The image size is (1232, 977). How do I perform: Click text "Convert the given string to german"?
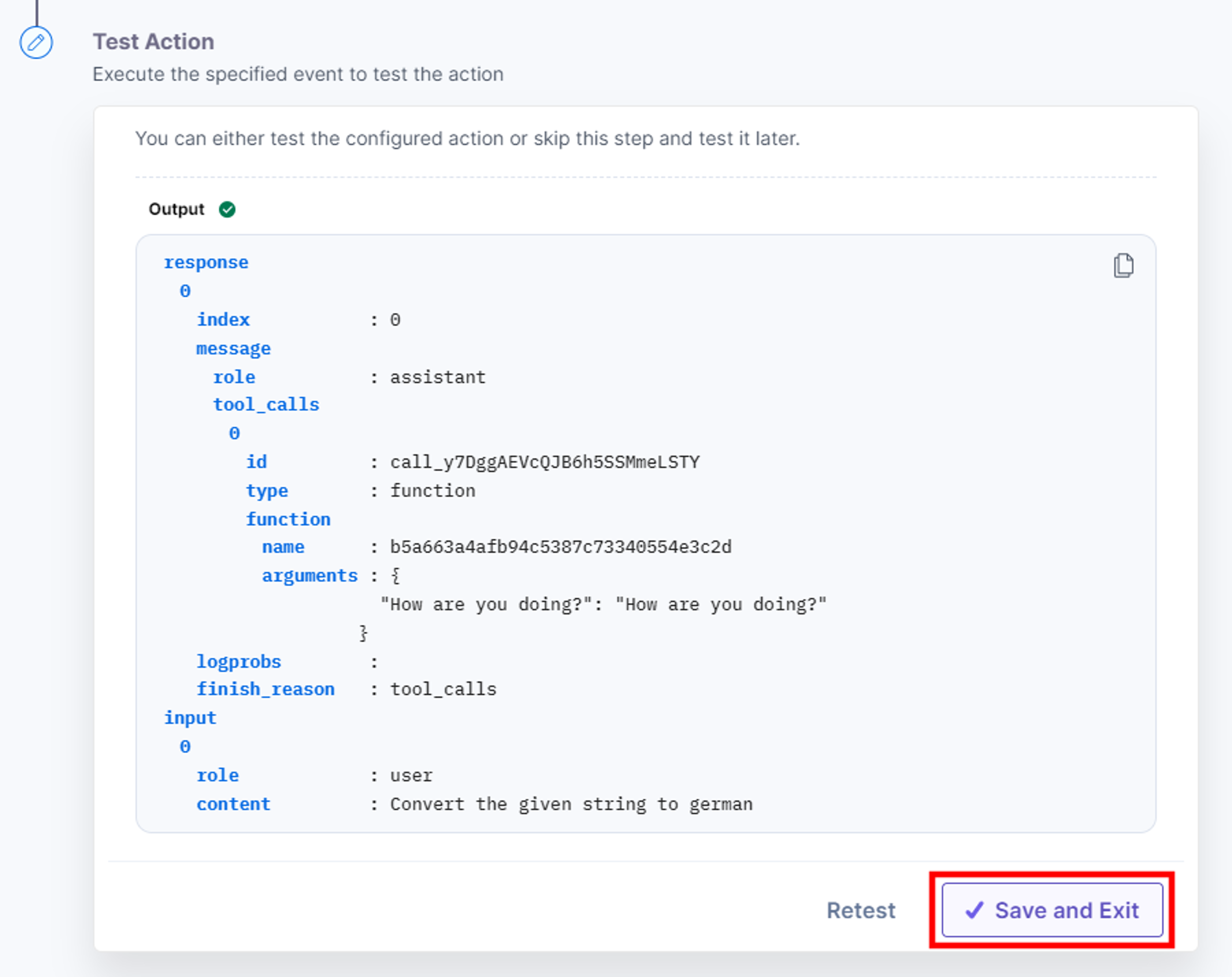(571, 804)
